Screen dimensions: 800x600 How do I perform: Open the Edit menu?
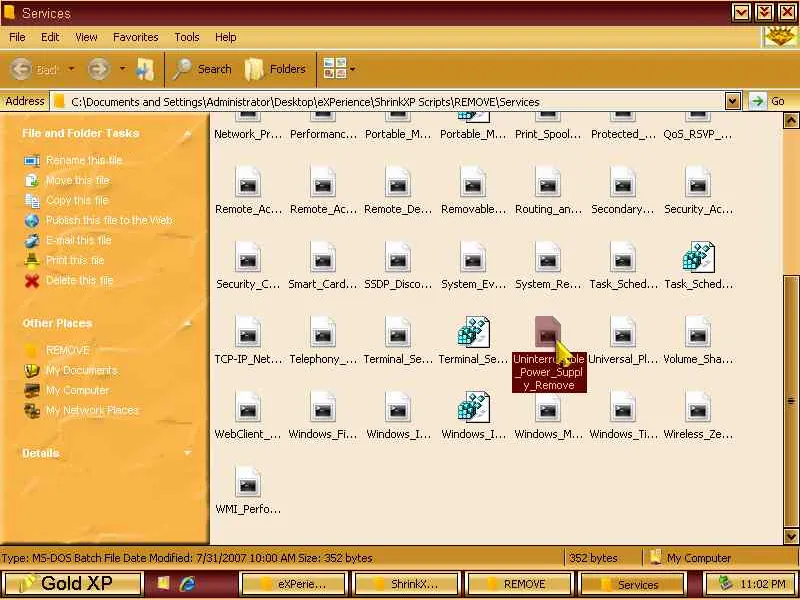[50, 37]
